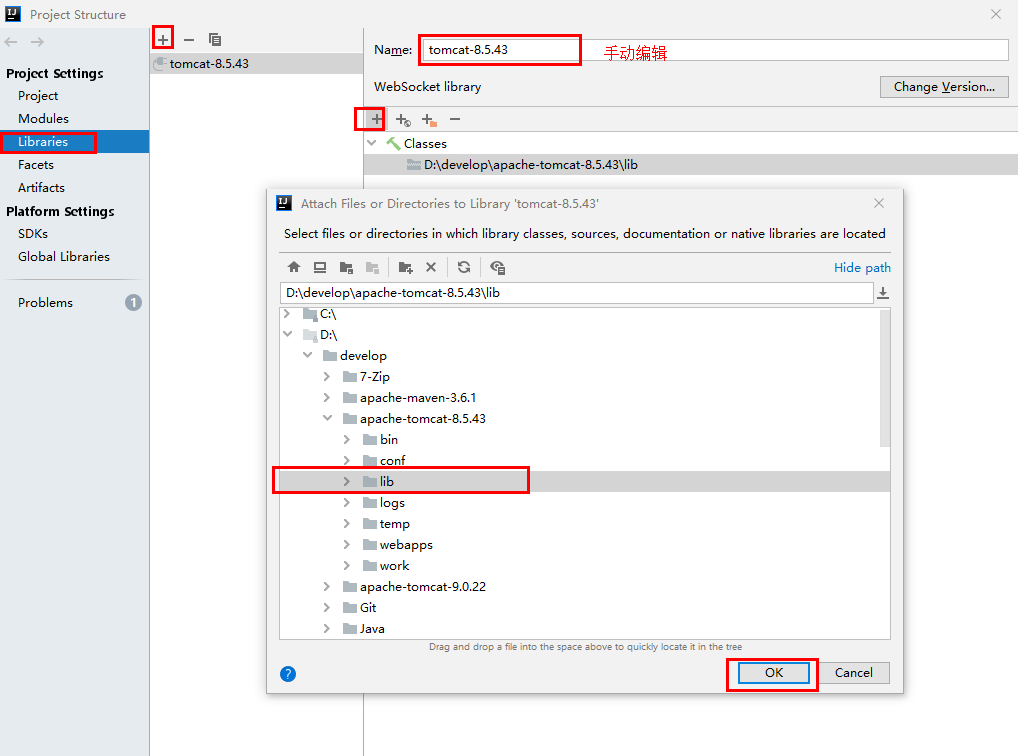Collapse the apache-tomcat-8.5.43 folder
The height and width of the screenshot is (756, 1018).
(327, 418)
